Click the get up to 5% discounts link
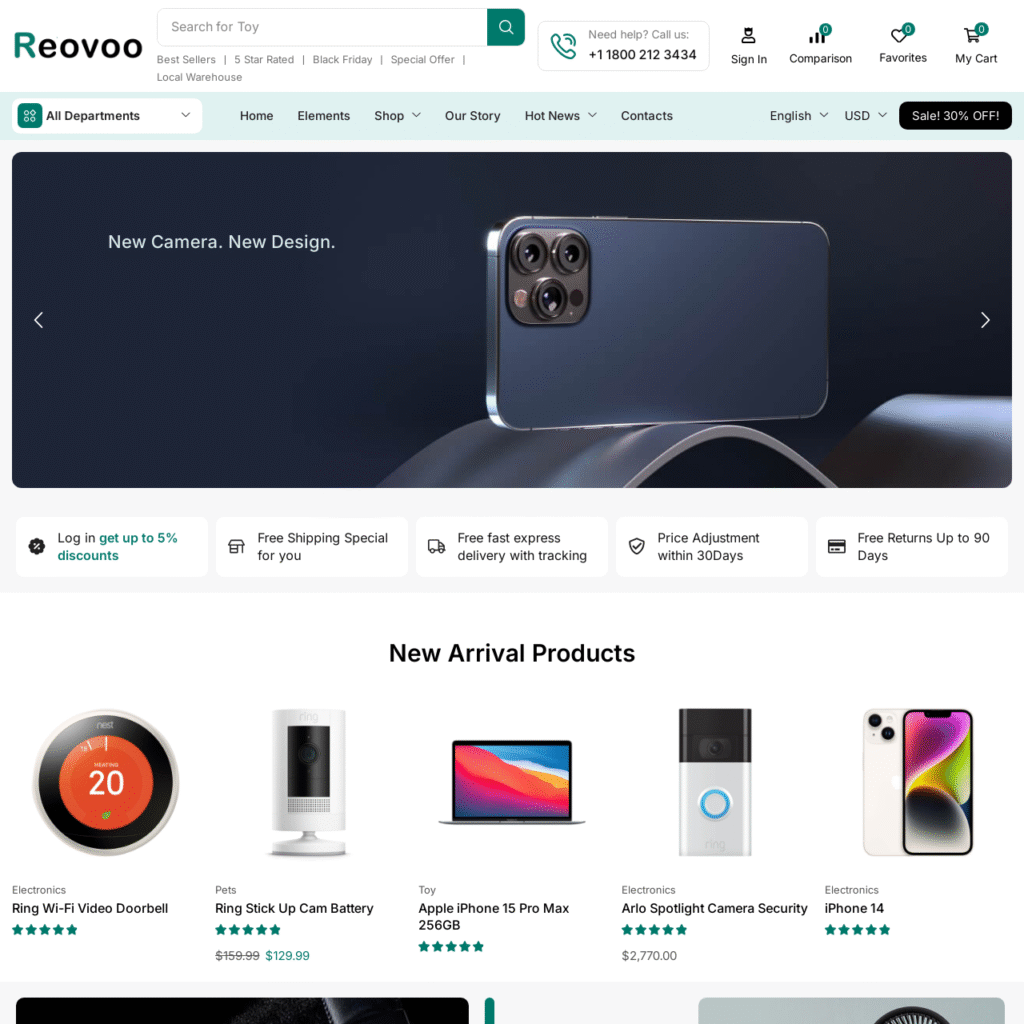Screen dimensions: 1024x1024 [x=118, y=547]
